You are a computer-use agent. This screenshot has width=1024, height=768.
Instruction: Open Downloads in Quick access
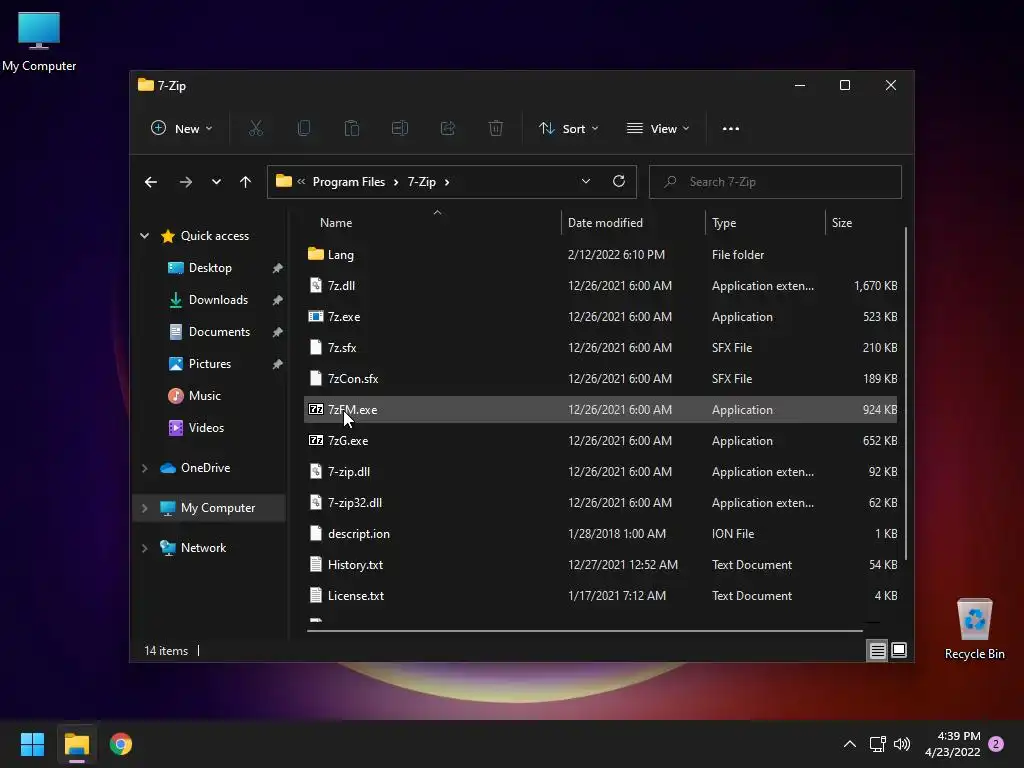(x=218, y=300)
